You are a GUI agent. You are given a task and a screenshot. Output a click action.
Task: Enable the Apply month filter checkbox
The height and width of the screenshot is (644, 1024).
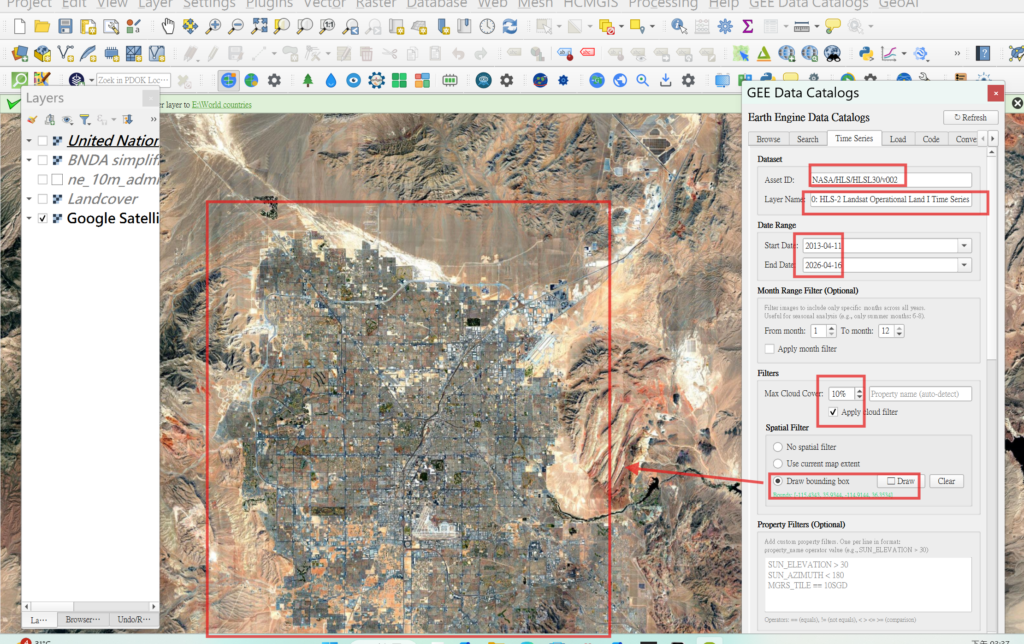coord(770,349)
